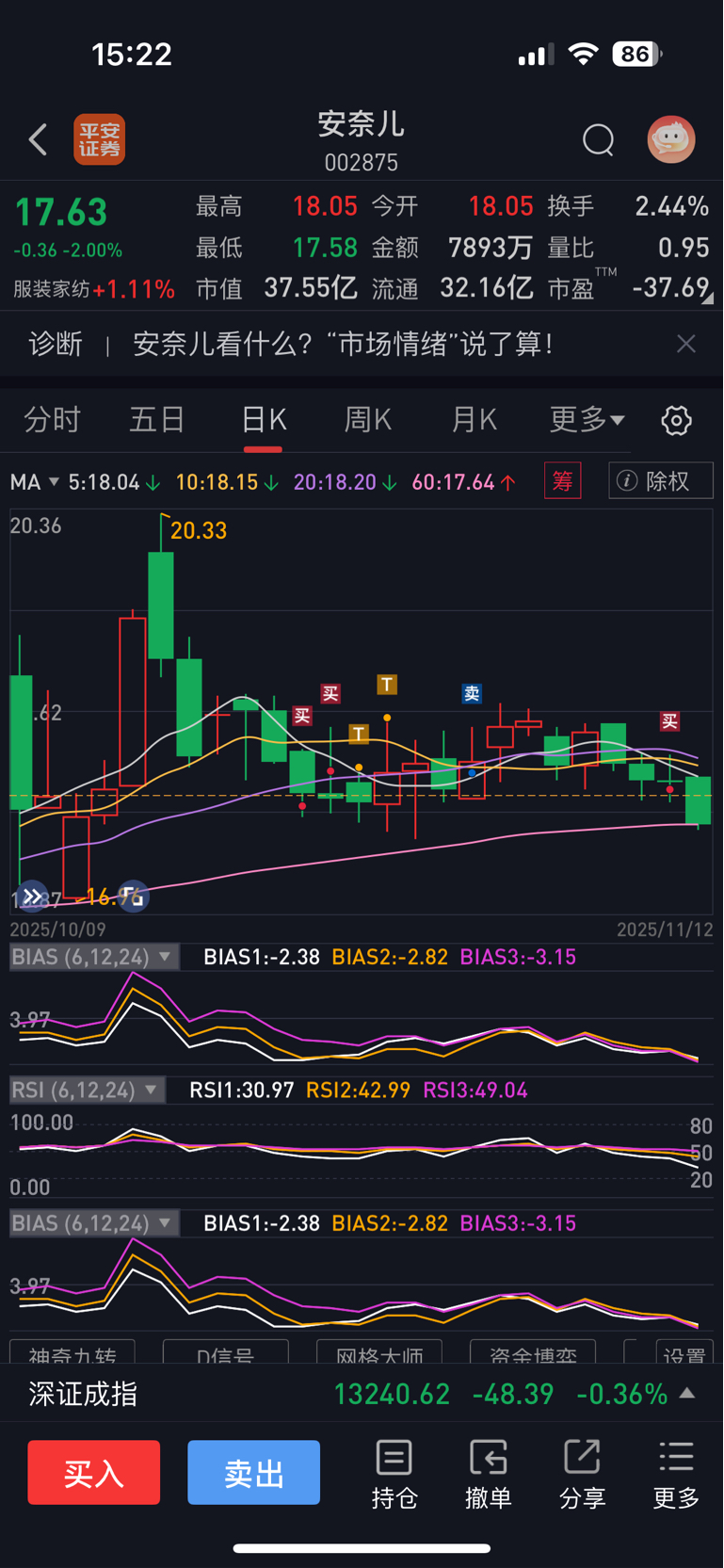
Task: Open the 诊断 diagnosis label
Action: tap(56, 344)
